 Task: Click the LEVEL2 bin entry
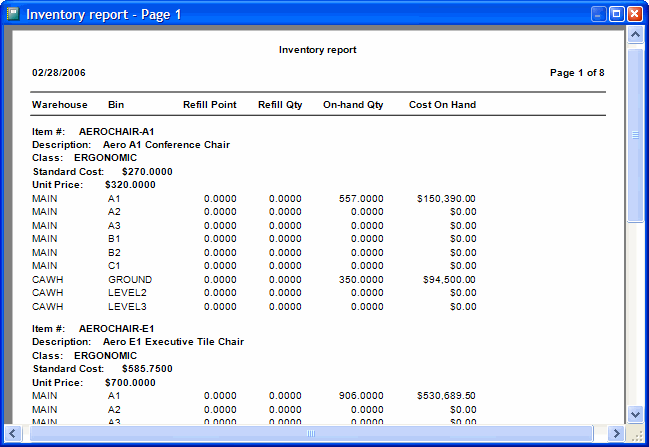[127, 293]
